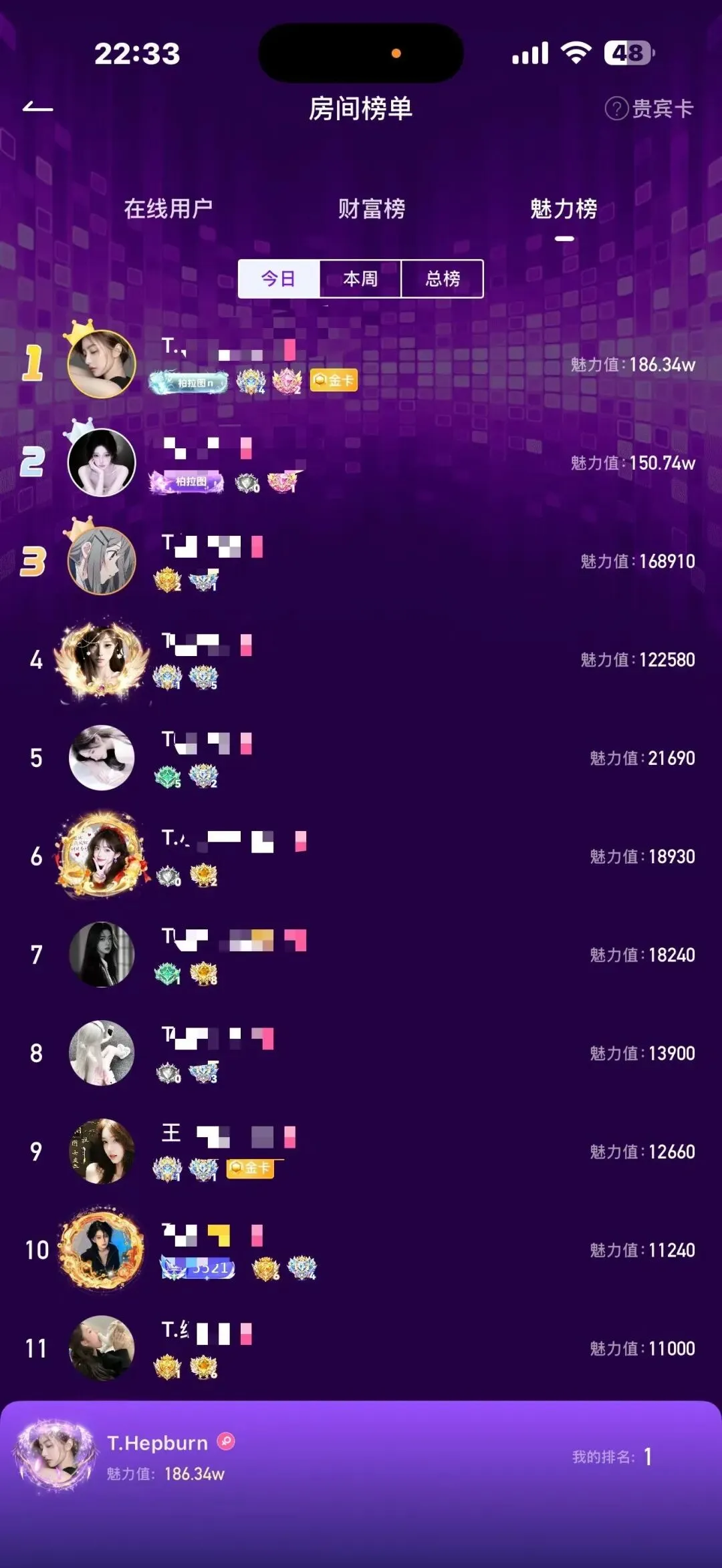Switch to the 在线用户 tab

168,209
